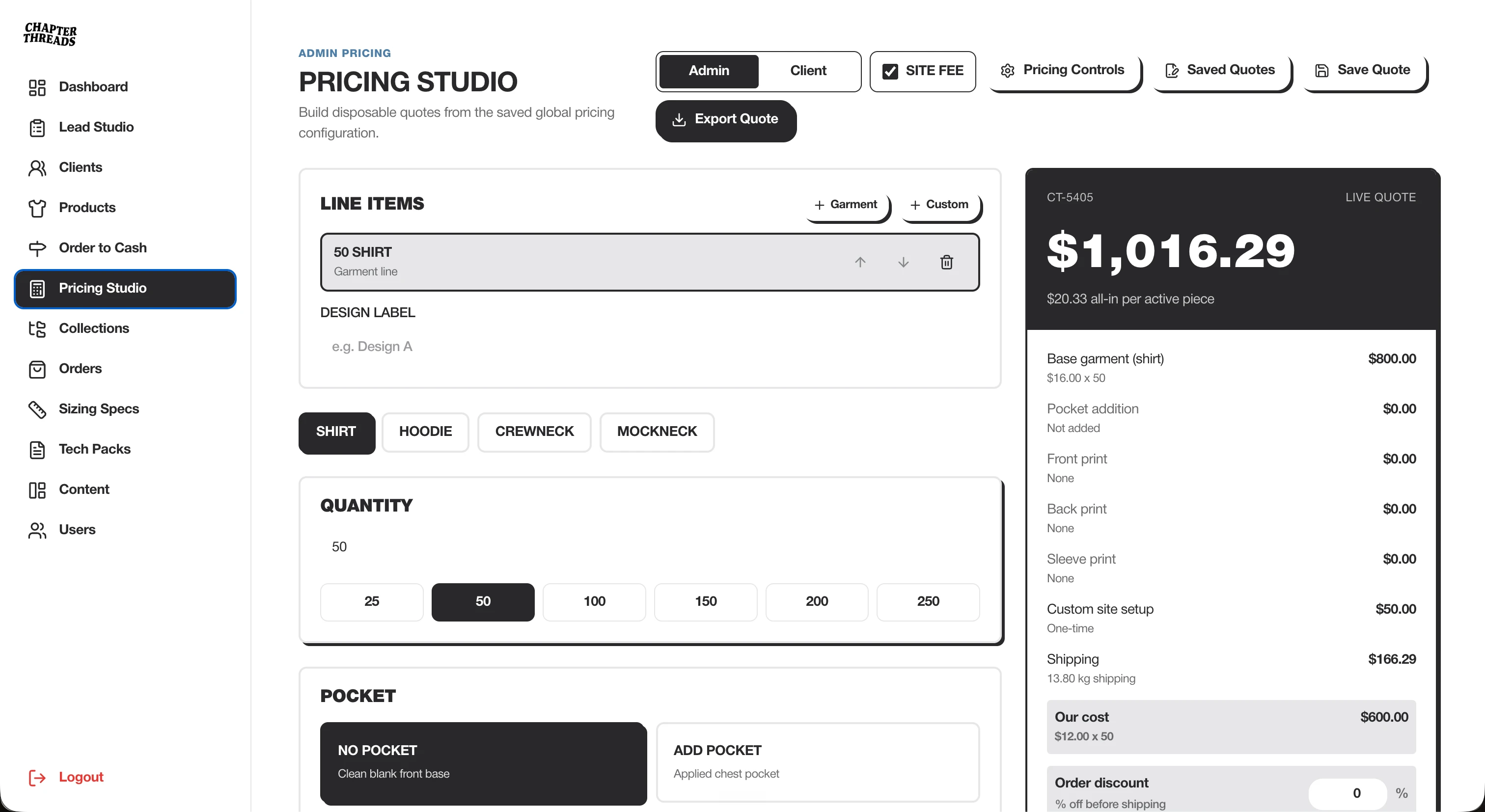Click the Users icon in sidebar

tap(37, 530)
